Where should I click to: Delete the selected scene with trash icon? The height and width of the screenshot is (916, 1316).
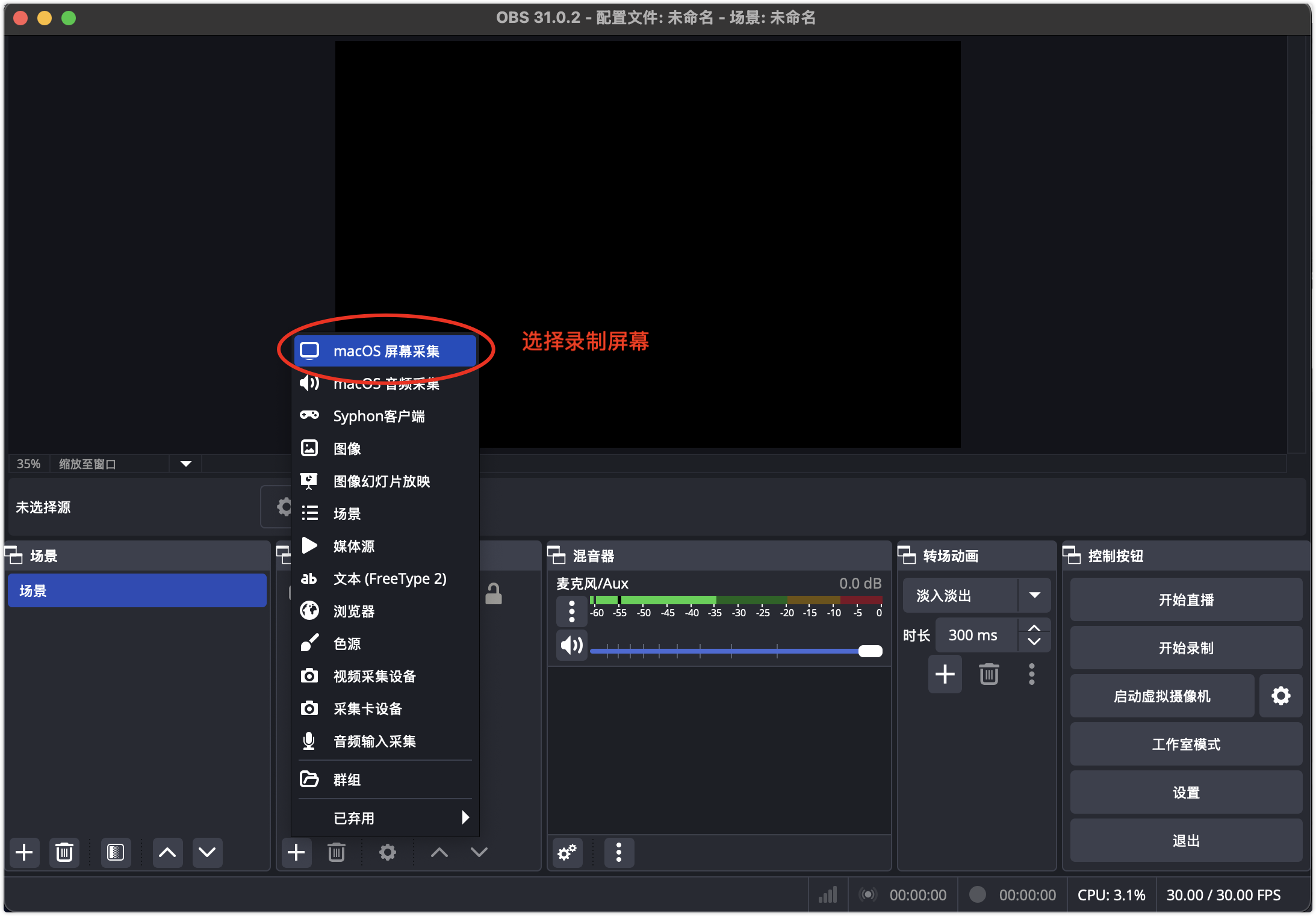click(x=64, y=852)
